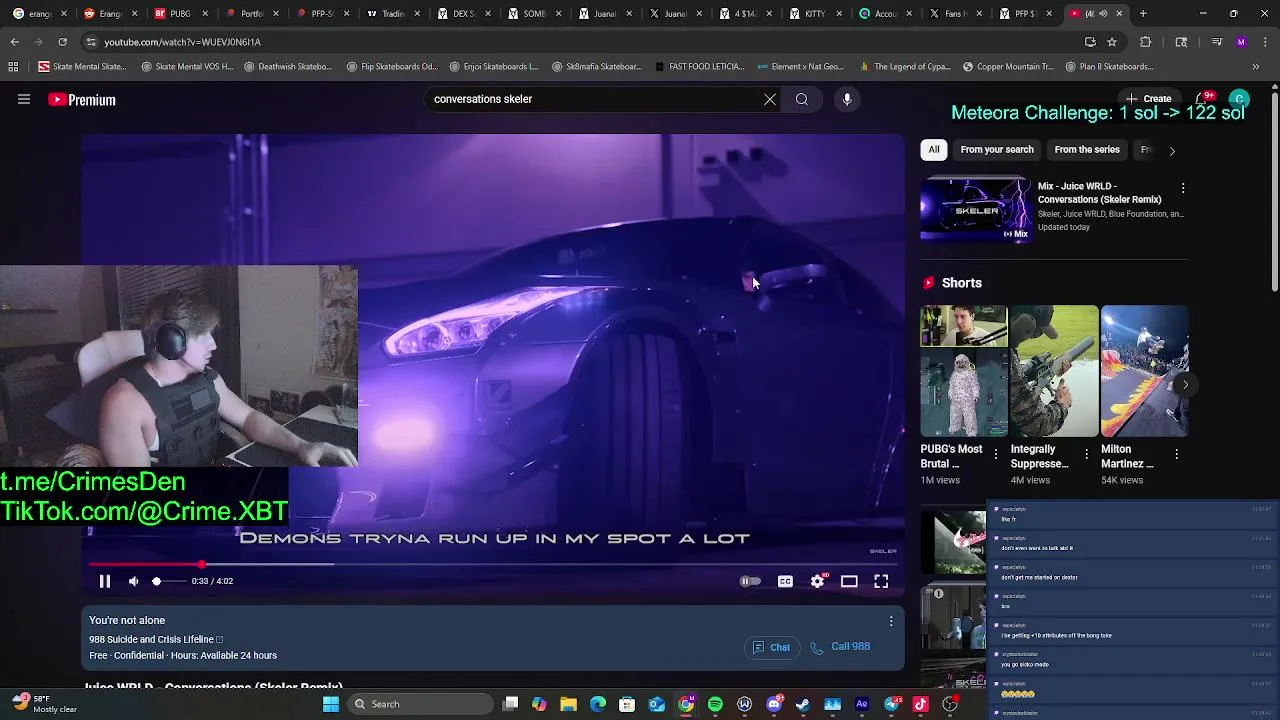Go back in browser
The image size is (1280, 720).
15,42
